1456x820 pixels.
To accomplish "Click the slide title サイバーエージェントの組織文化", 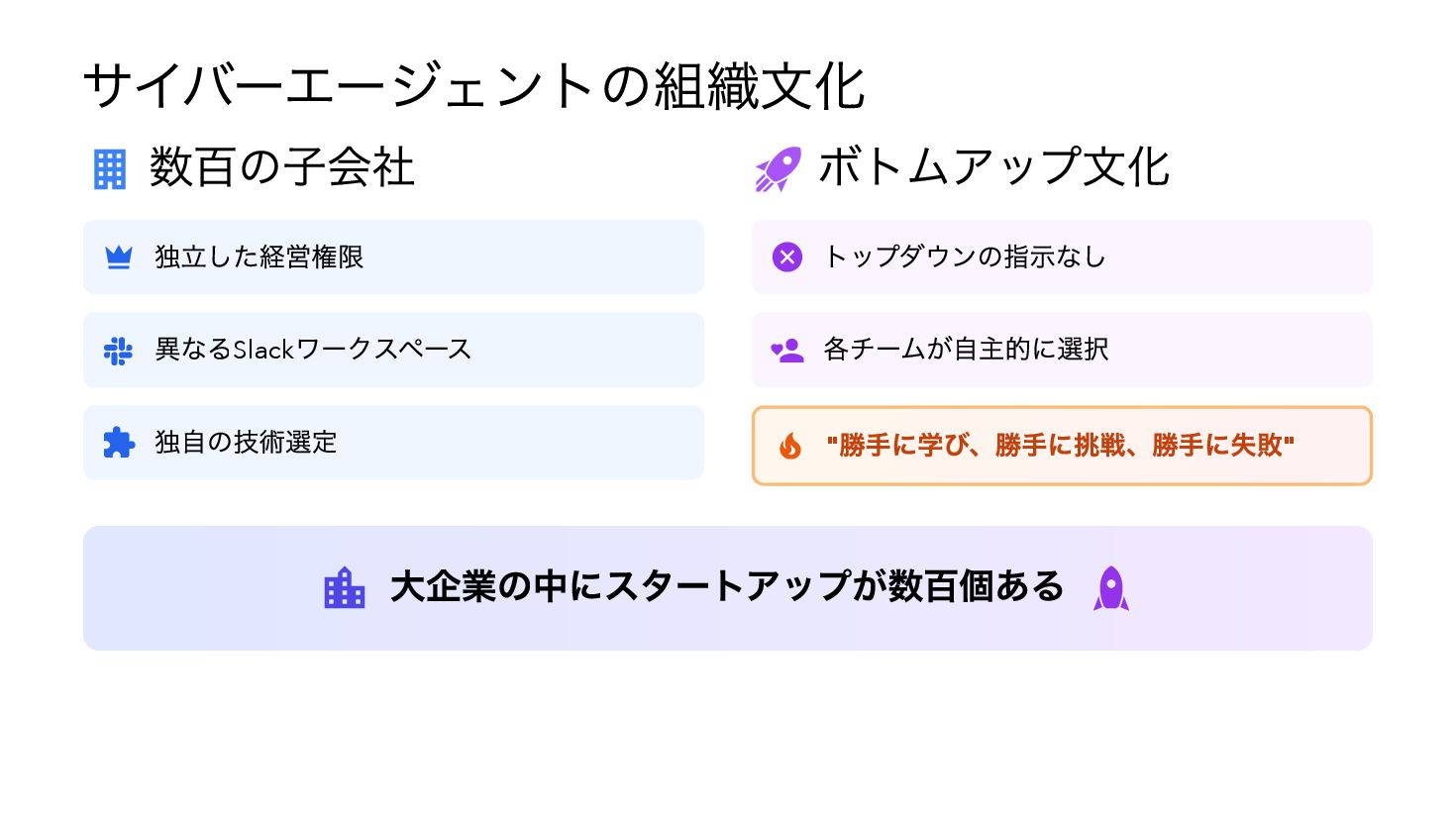I will coord(474,86).
